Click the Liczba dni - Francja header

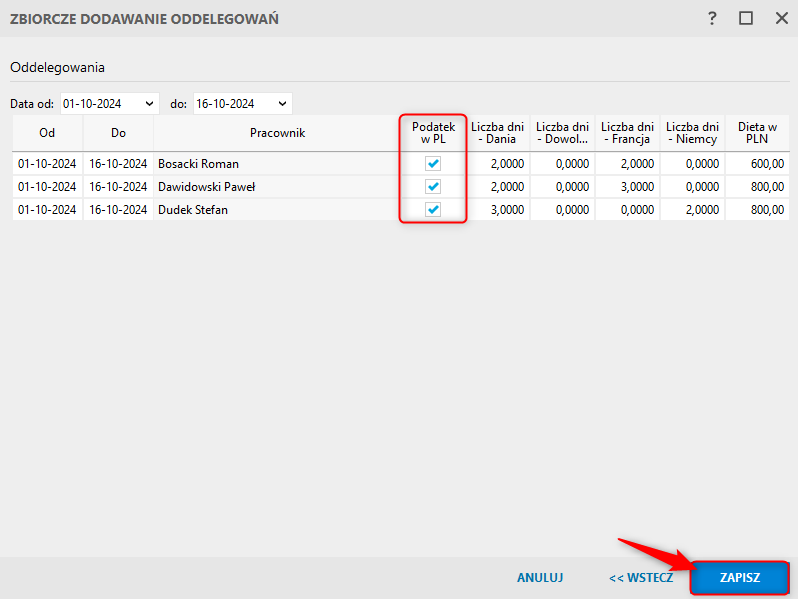tap(627, 133)
